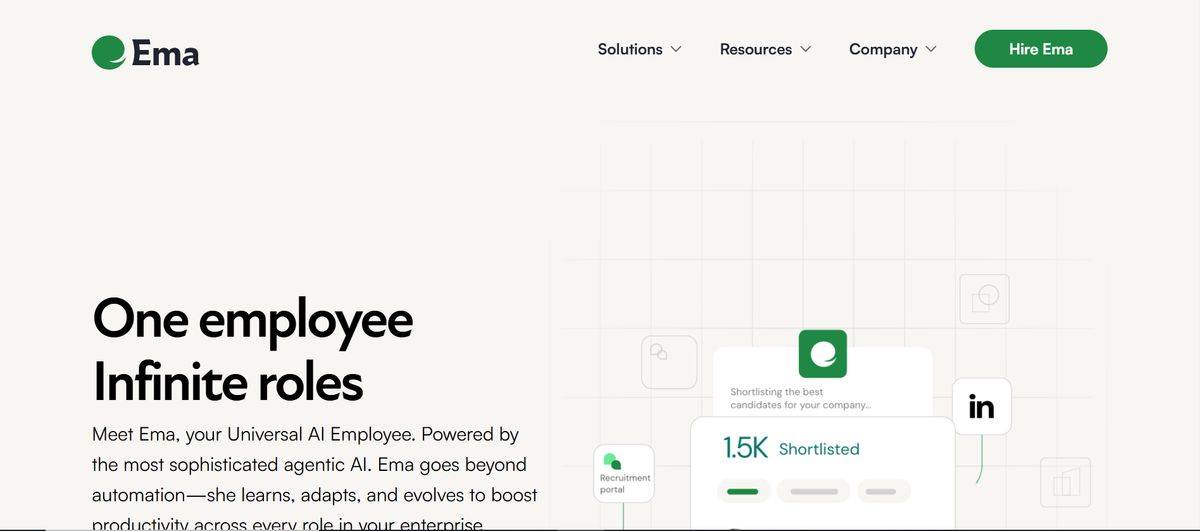Click the faded bar chart icon tile
Image resolution: width=1200 pixels, height=531 pixels.
[x=1065, y=482]
